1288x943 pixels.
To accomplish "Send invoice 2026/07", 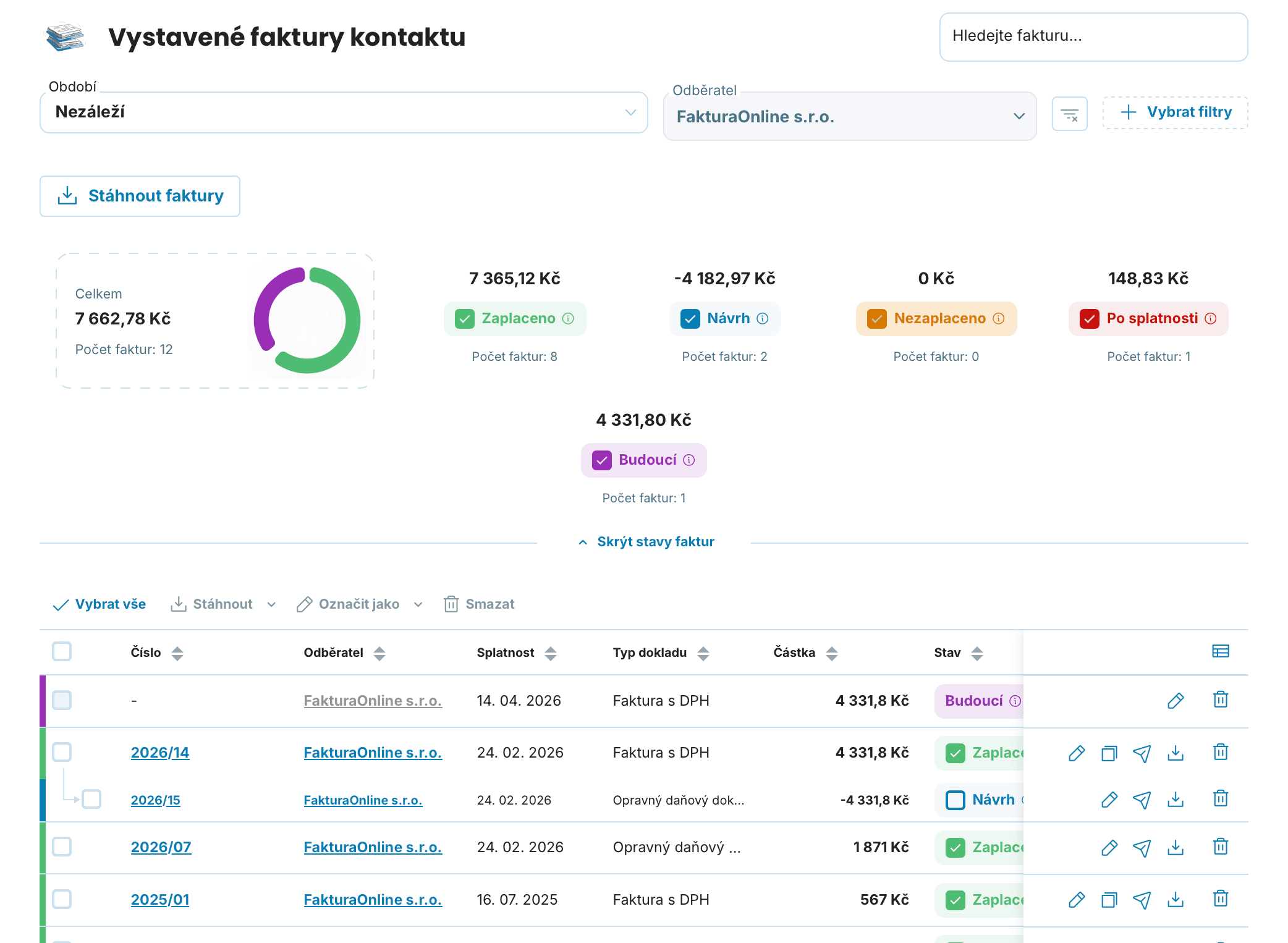I will click(1142, 847).
